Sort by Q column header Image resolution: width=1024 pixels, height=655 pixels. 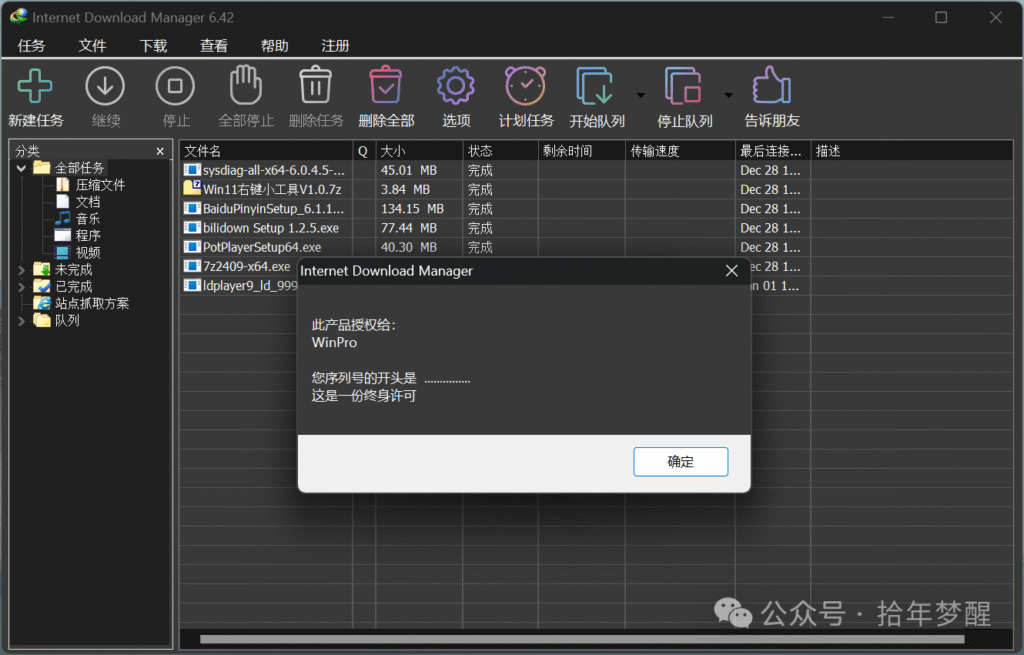pos(364,151)
